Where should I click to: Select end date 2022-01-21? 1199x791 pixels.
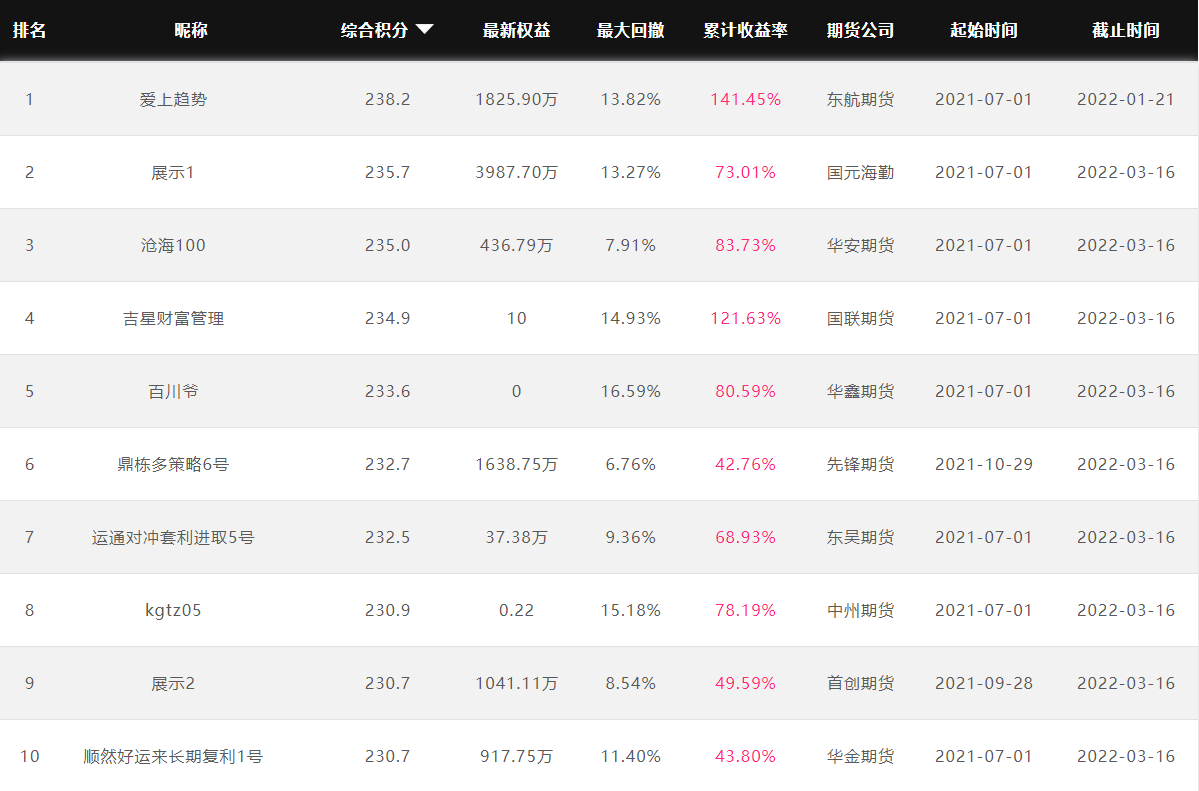pyautogui.click(x=1126, y=99)
